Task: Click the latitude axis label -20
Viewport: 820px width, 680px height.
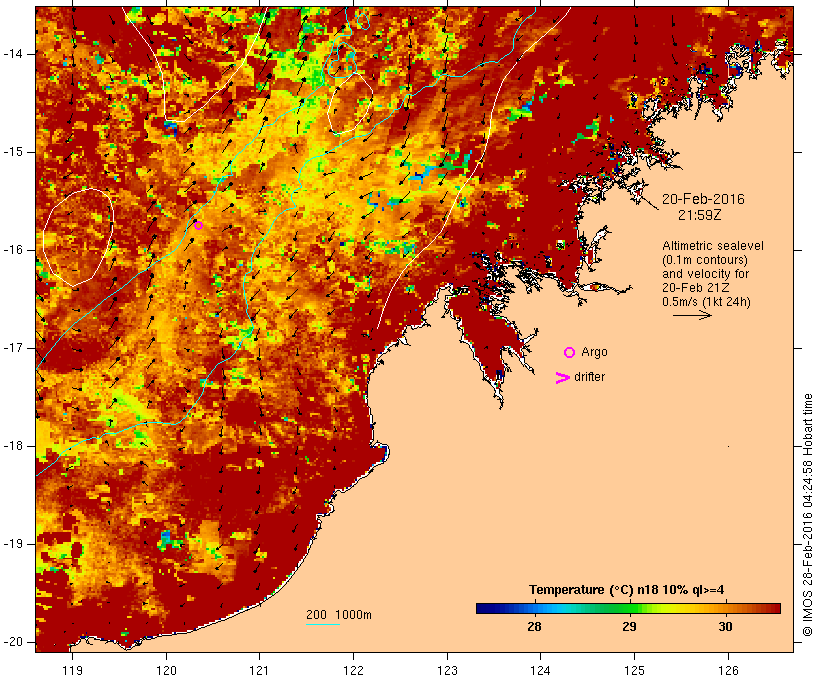Action: 13,642
